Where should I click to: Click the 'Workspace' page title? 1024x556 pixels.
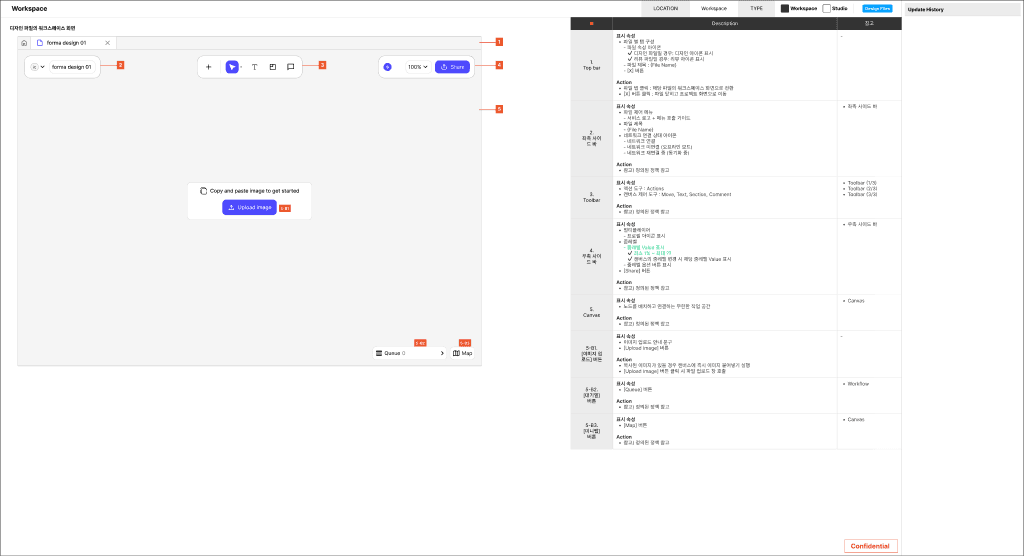(x=29, y=8)
